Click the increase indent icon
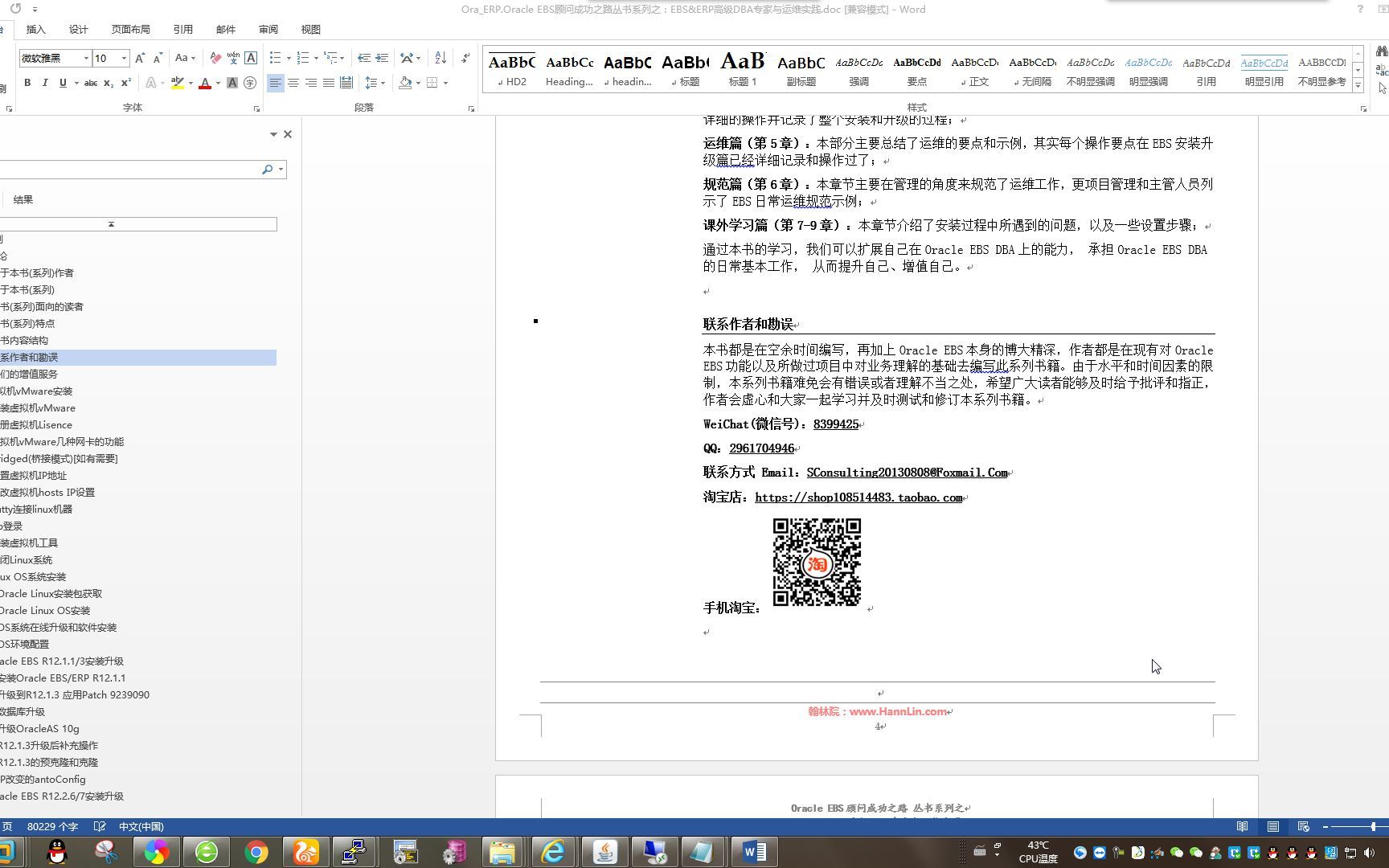 tap(382, 58)
